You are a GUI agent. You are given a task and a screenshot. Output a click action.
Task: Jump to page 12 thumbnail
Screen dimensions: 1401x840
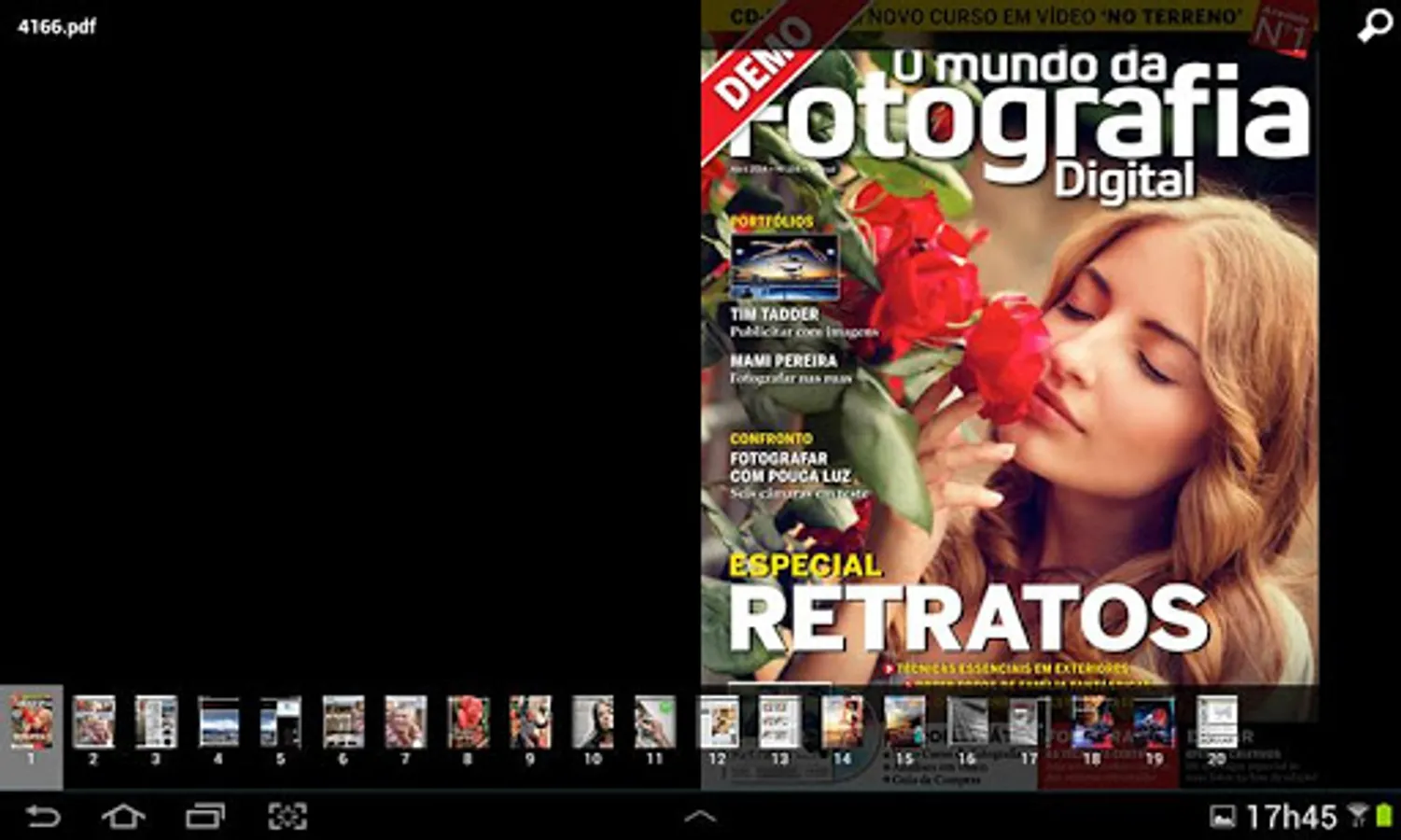tap(718, 721)
